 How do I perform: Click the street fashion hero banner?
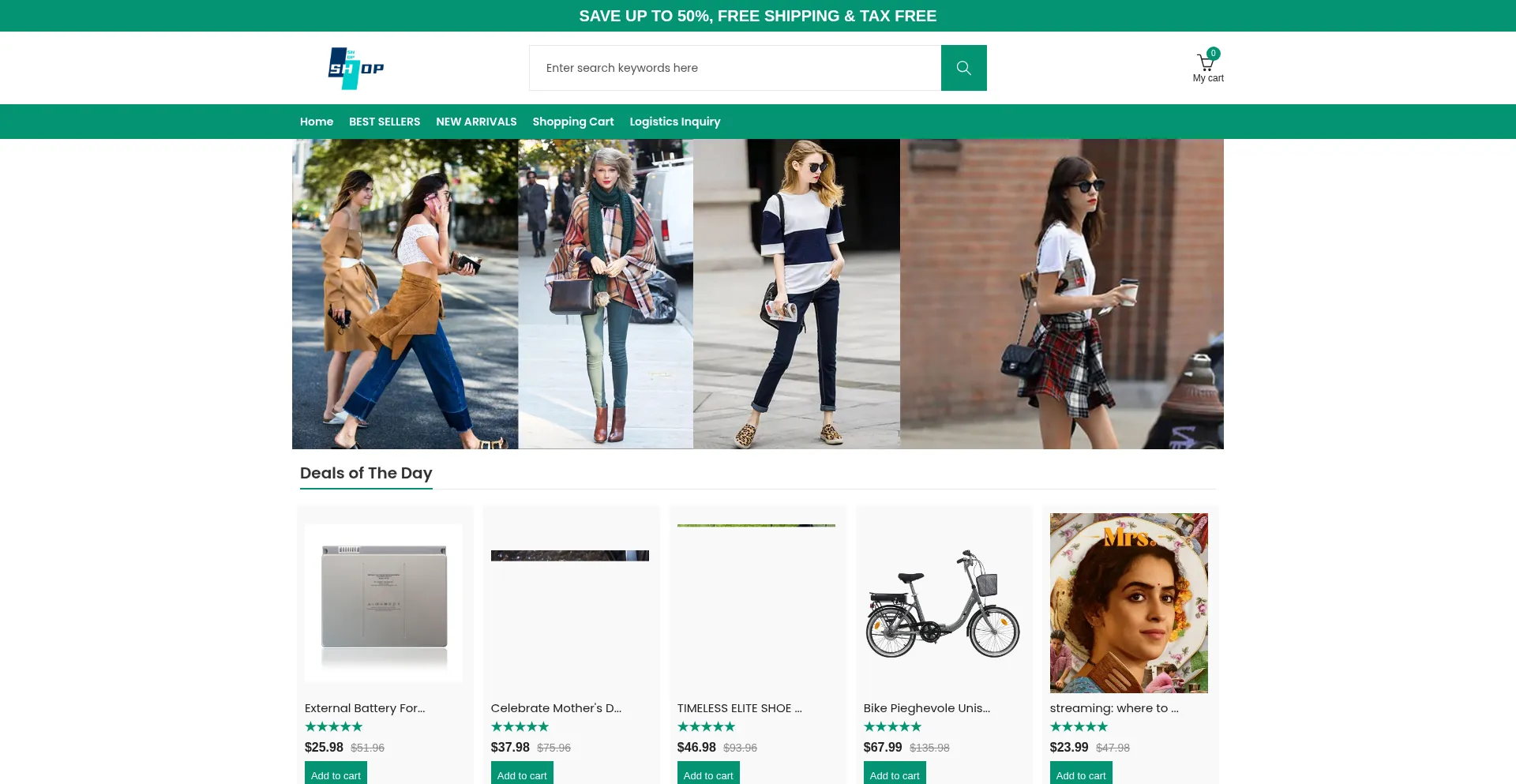758,294
